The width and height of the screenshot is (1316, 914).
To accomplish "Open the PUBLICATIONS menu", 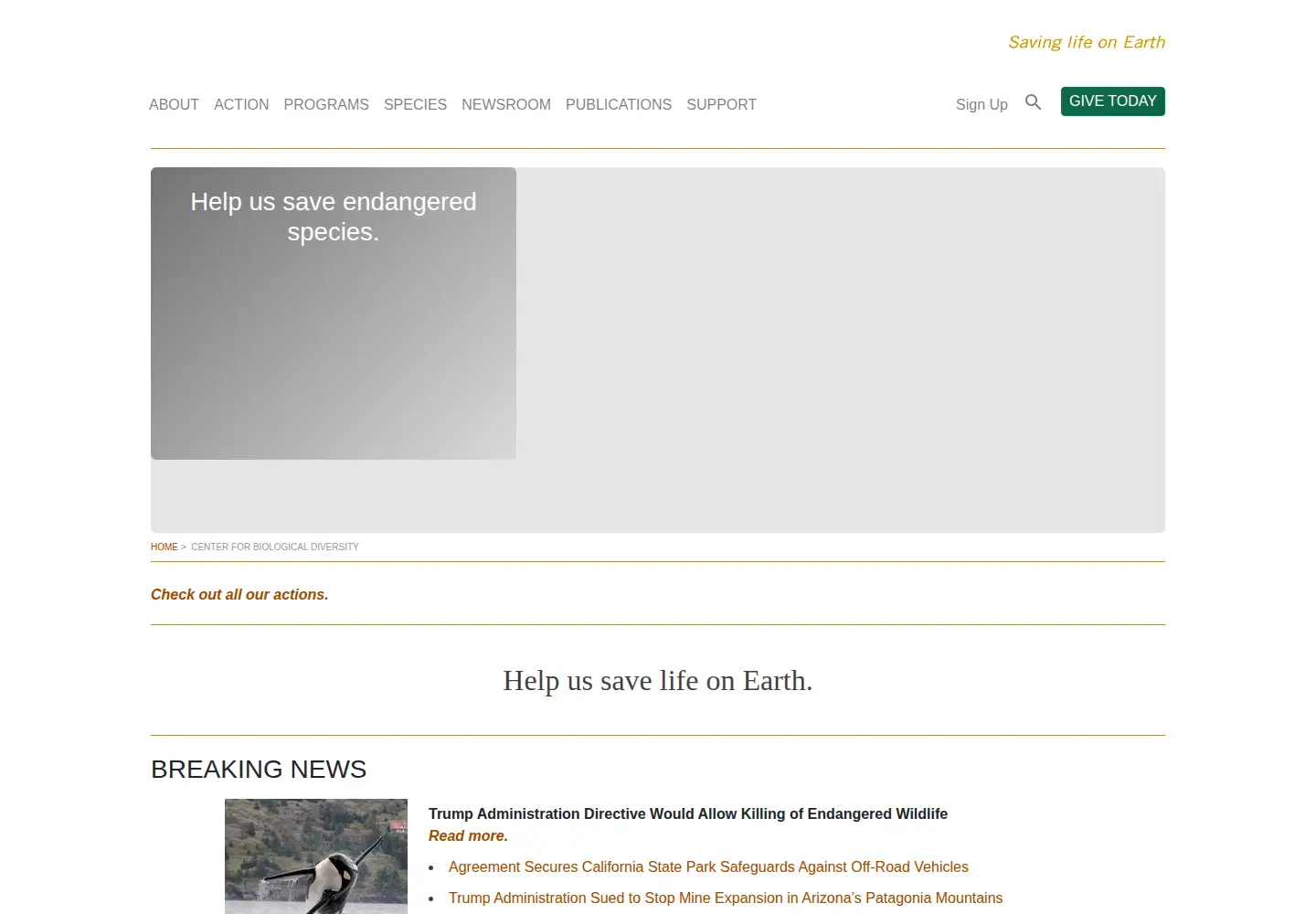I will (619, 104).
